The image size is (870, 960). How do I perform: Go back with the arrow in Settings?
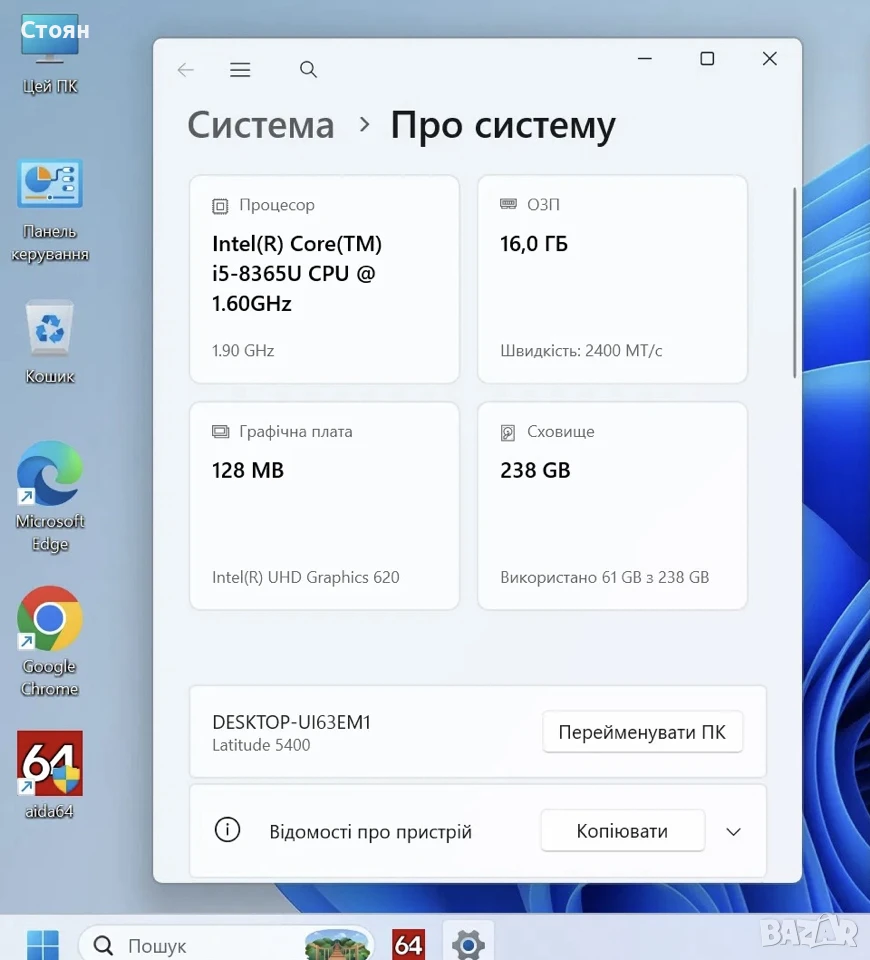(186, 70)
